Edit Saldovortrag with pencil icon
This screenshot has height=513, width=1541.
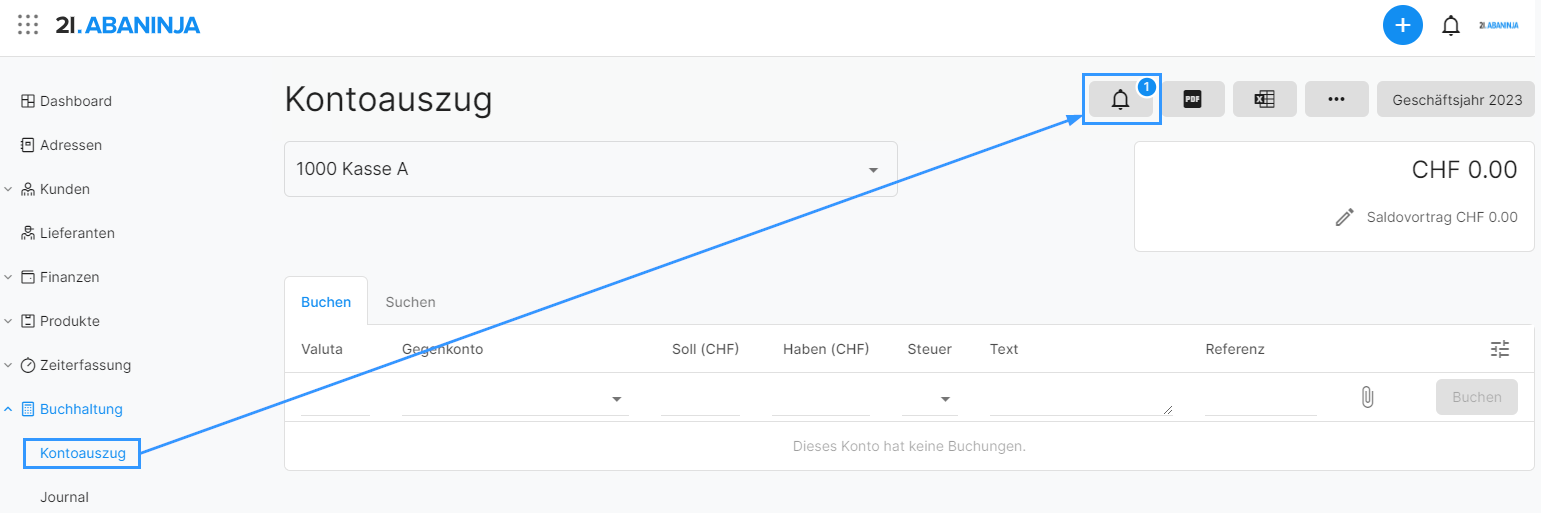pos(1345,217)
